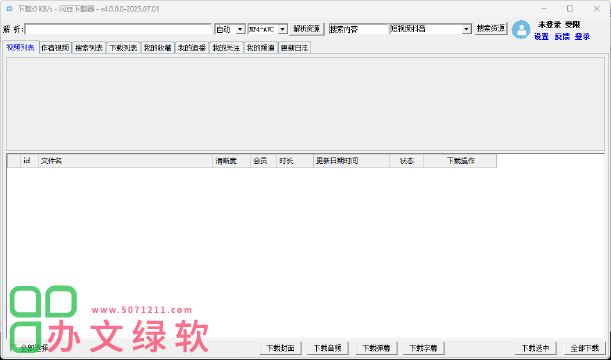611x360 pixels.
Task: Open the 设置 link
Action: point(542,37)
